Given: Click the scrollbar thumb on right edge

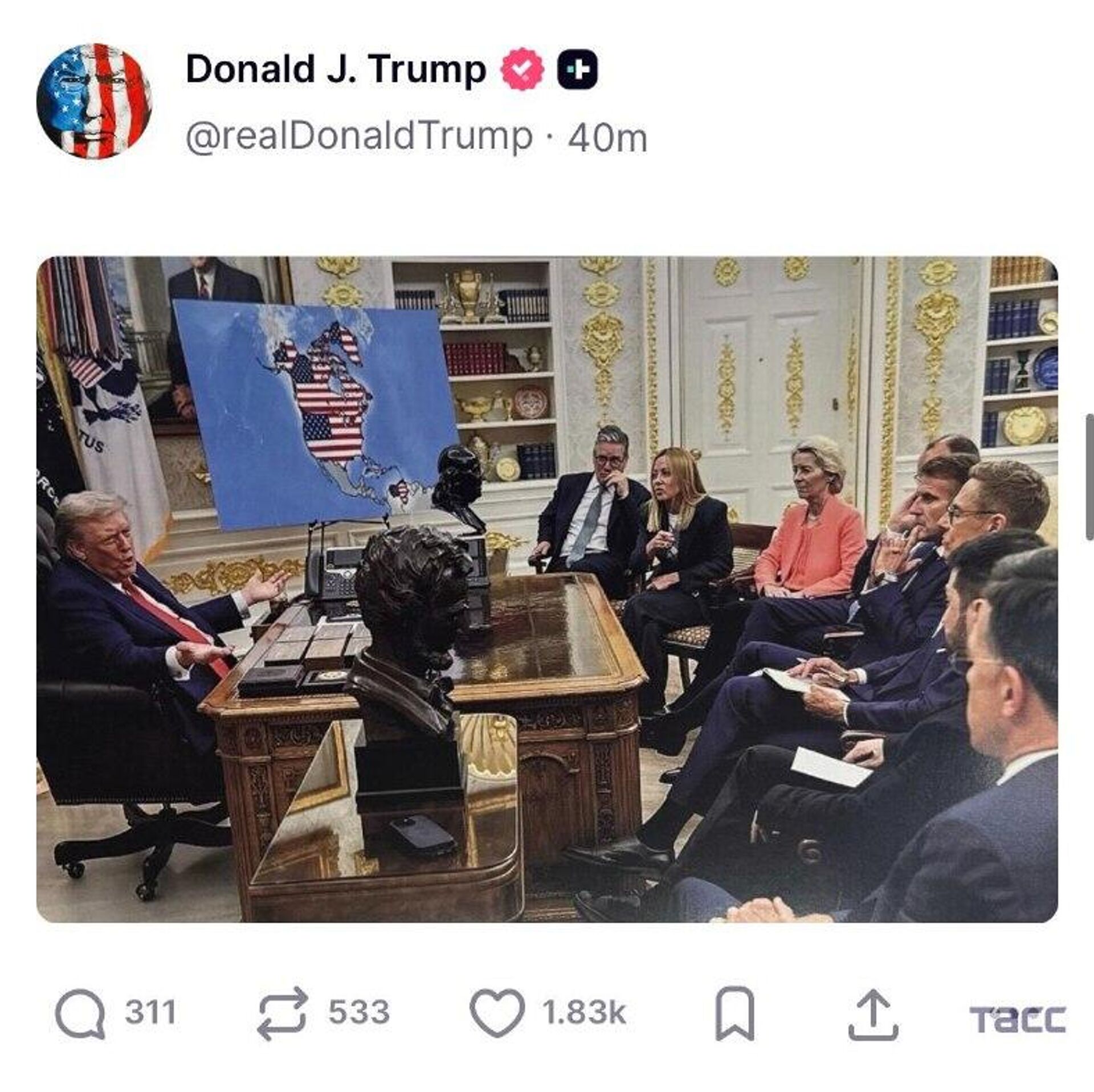Looking at the screenshot, I should click(1089, 477).
